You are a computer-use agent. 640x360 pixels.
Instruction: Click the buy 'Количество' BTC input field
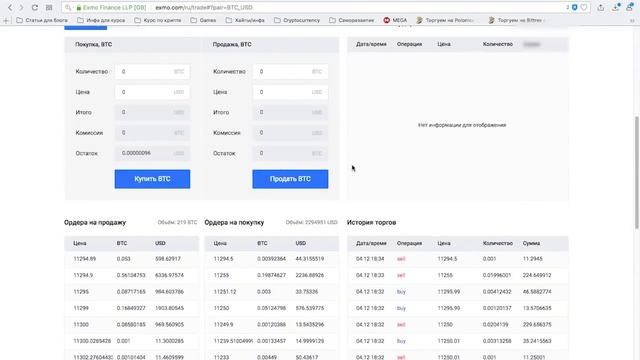(x=152, y=71)
